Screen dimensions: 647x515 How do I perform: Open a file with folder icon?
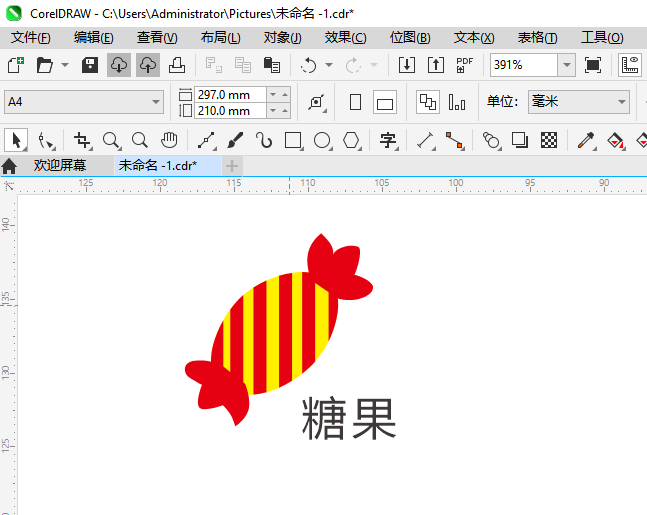point(45,65)
